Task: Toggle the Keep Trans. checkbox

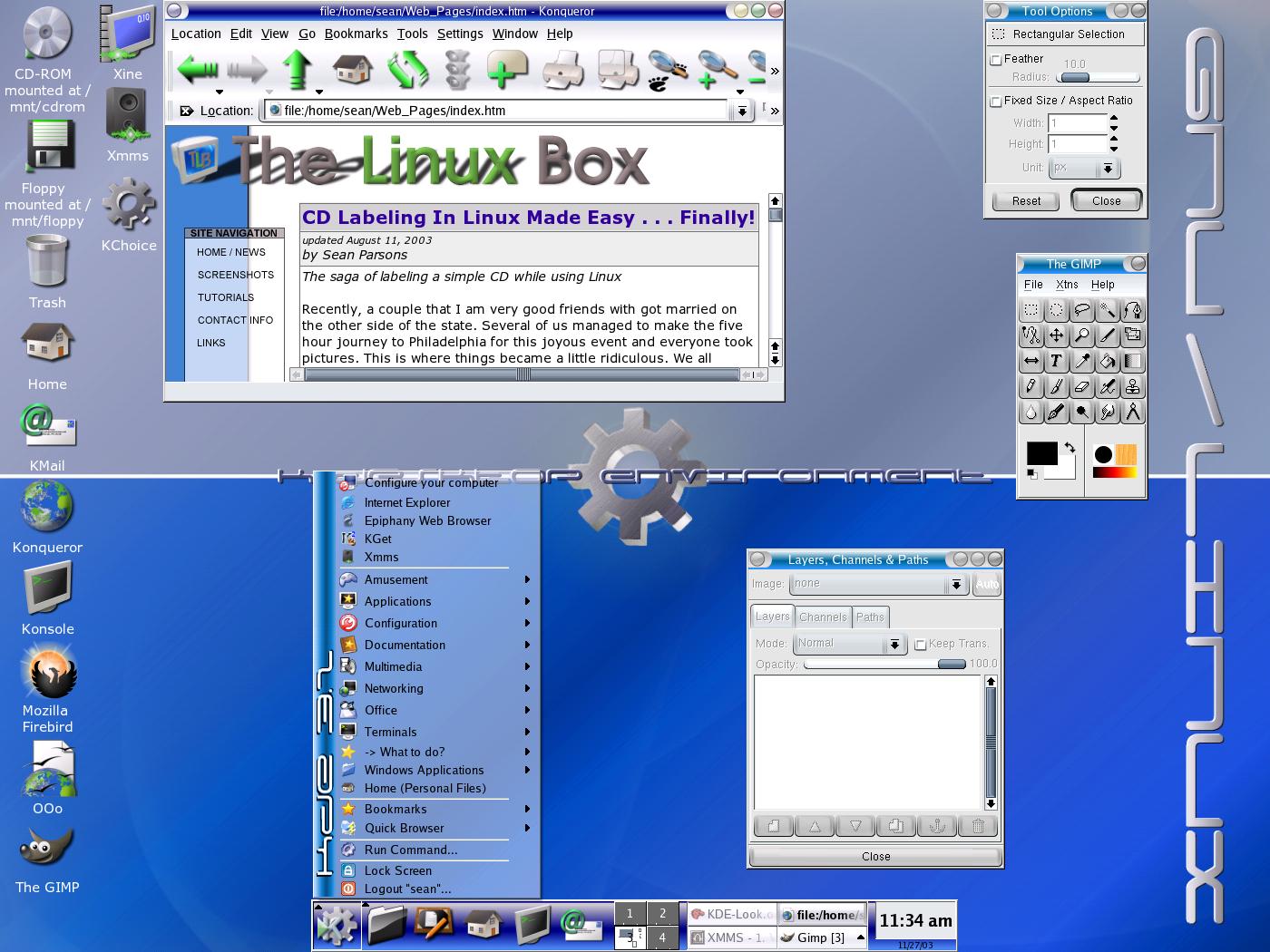Action: click(x=921, y=645)
